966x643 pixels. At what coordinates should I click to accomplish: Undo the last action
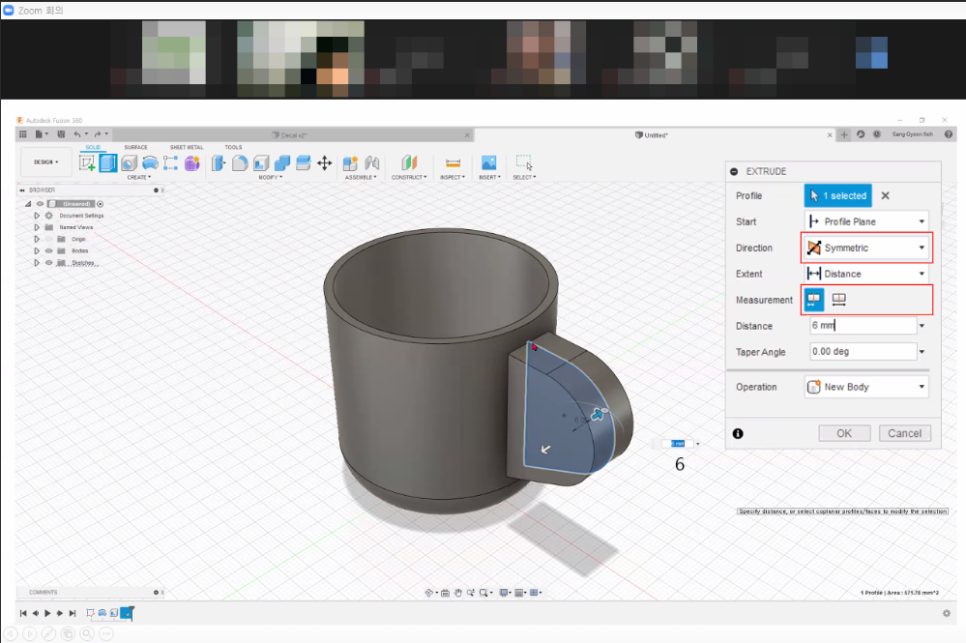77,134
